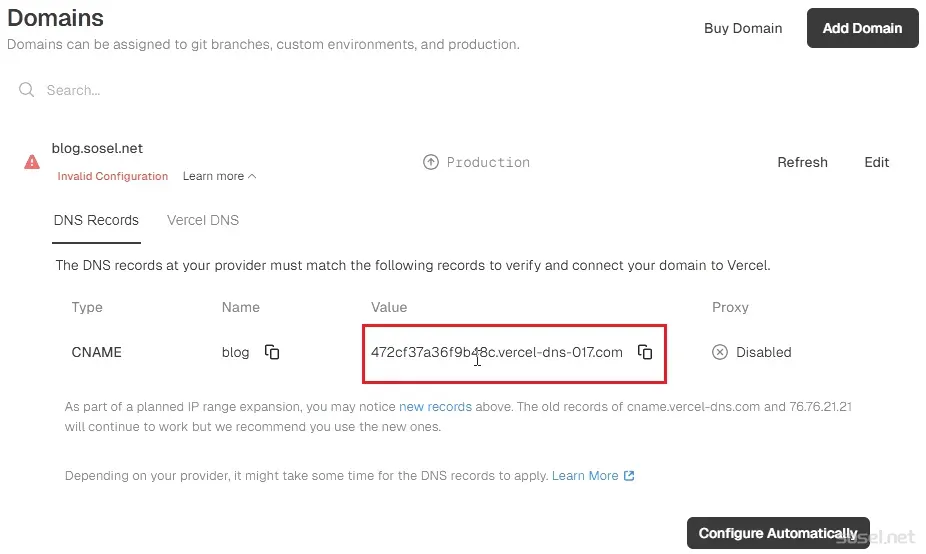This screenshot has width=926, height=554.
Task: Open the 'new records' link
Action: 435,407
